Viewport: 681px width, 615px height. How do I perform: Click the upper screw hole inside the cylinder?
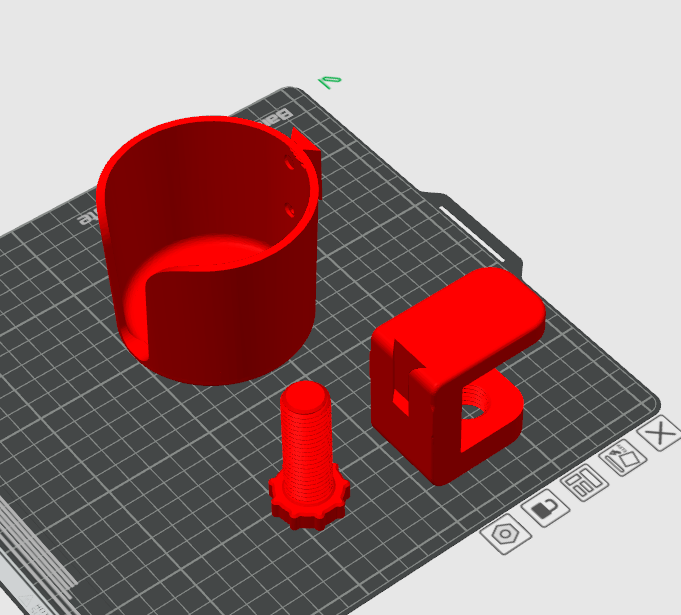[291, 163]
